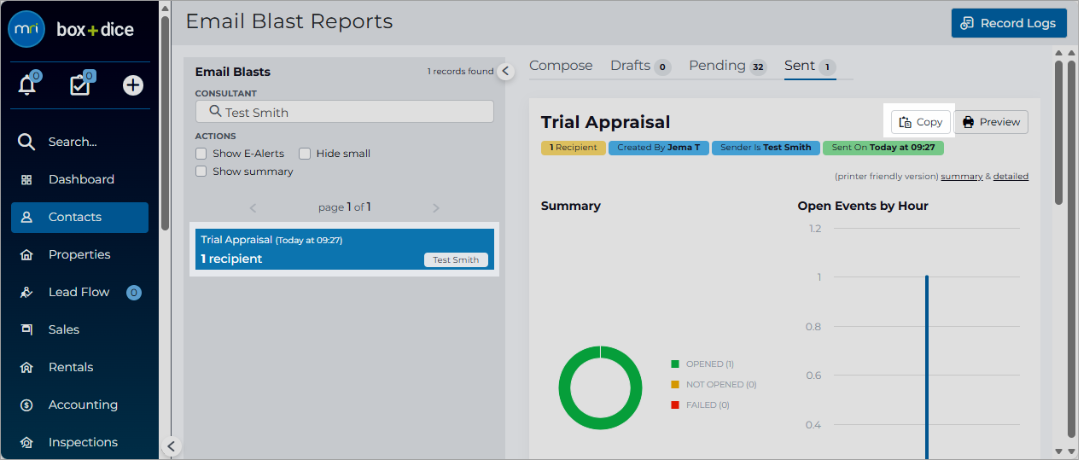This screenshot has width=1080, height=460.
Task: Enable the Show E-Alerts checkbox
Action: [x=201, y=154]
